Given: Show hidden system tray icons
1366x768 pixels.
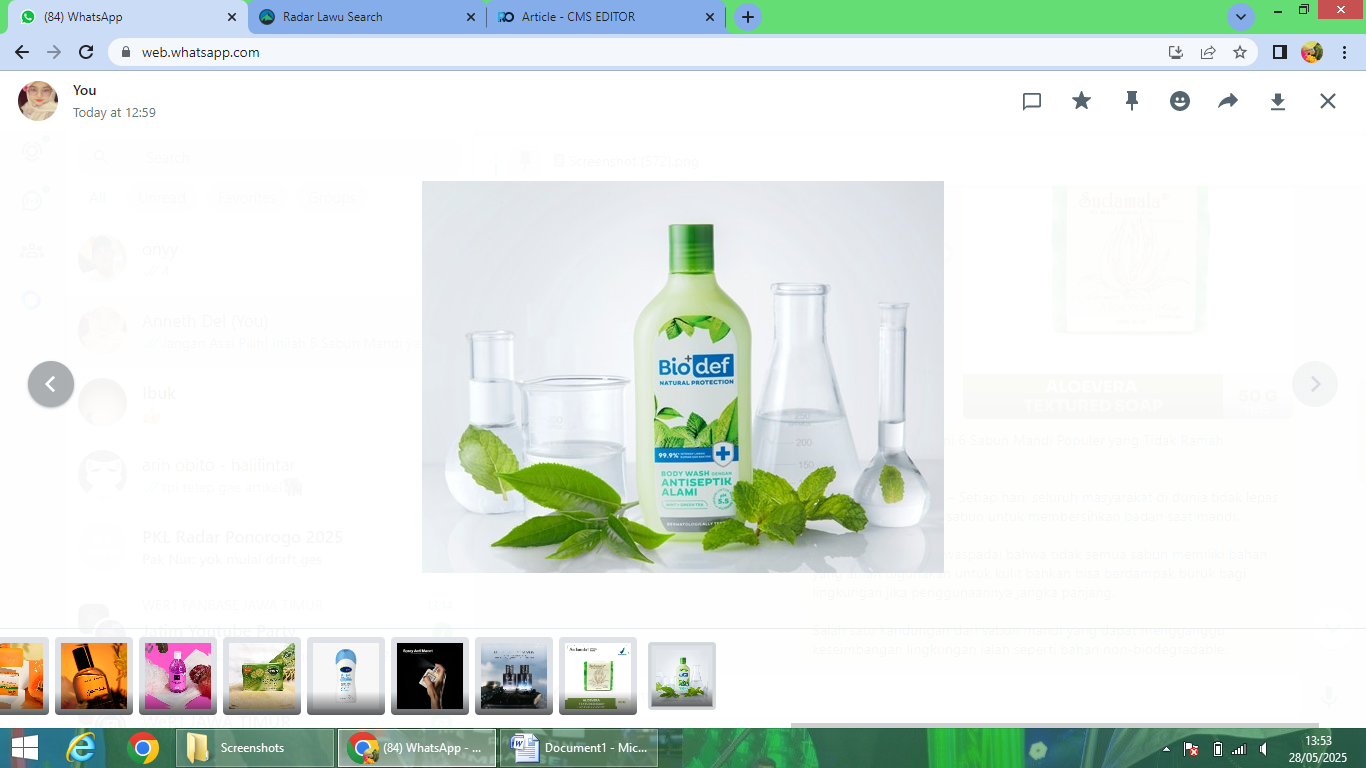Looking at the screenshot, I should pos(1166,748).
